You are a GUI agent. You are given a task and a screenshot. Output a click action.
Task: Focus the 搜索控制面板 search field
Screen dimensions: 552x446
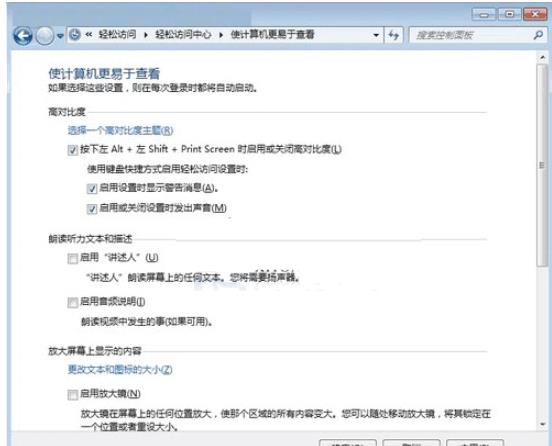click(472, 35)
